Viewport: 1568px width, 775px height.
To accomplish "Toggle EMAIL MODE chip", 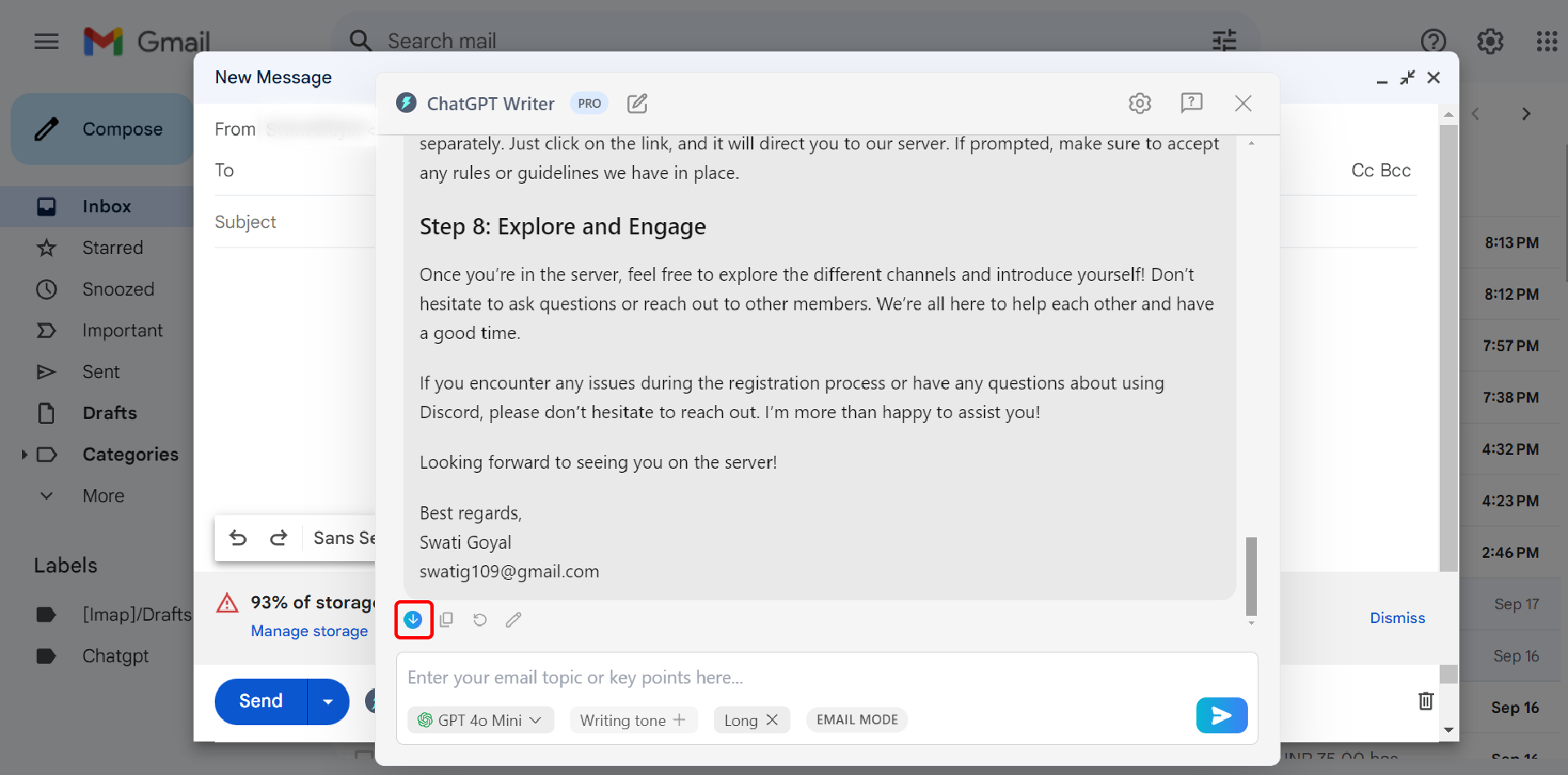I will pos(857,719).
